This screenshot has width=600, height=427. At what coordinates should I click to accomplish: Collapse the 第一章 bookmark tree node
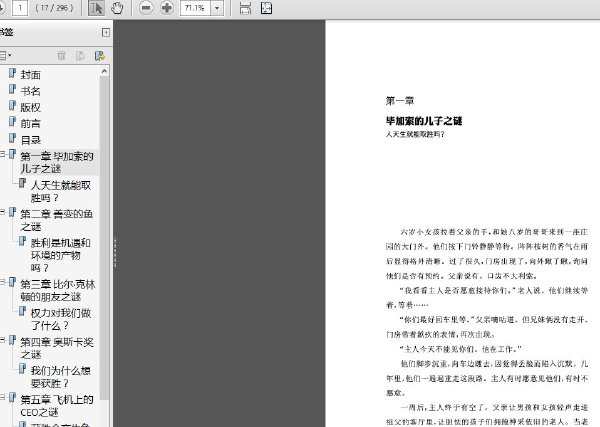2,154
